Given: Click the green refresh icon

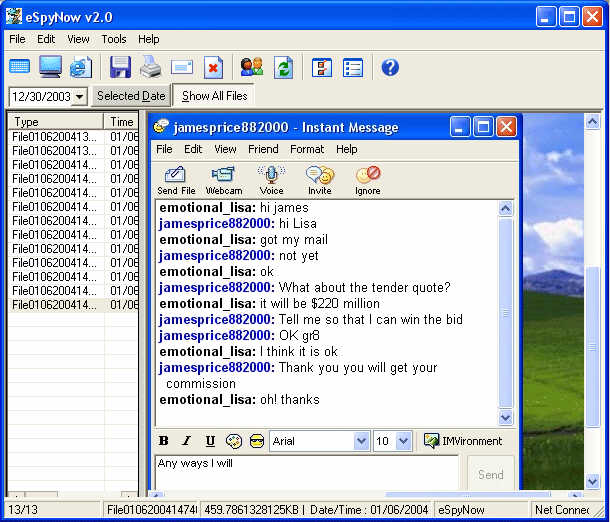Looking at the screenshot, I should (x=283, y=67).
